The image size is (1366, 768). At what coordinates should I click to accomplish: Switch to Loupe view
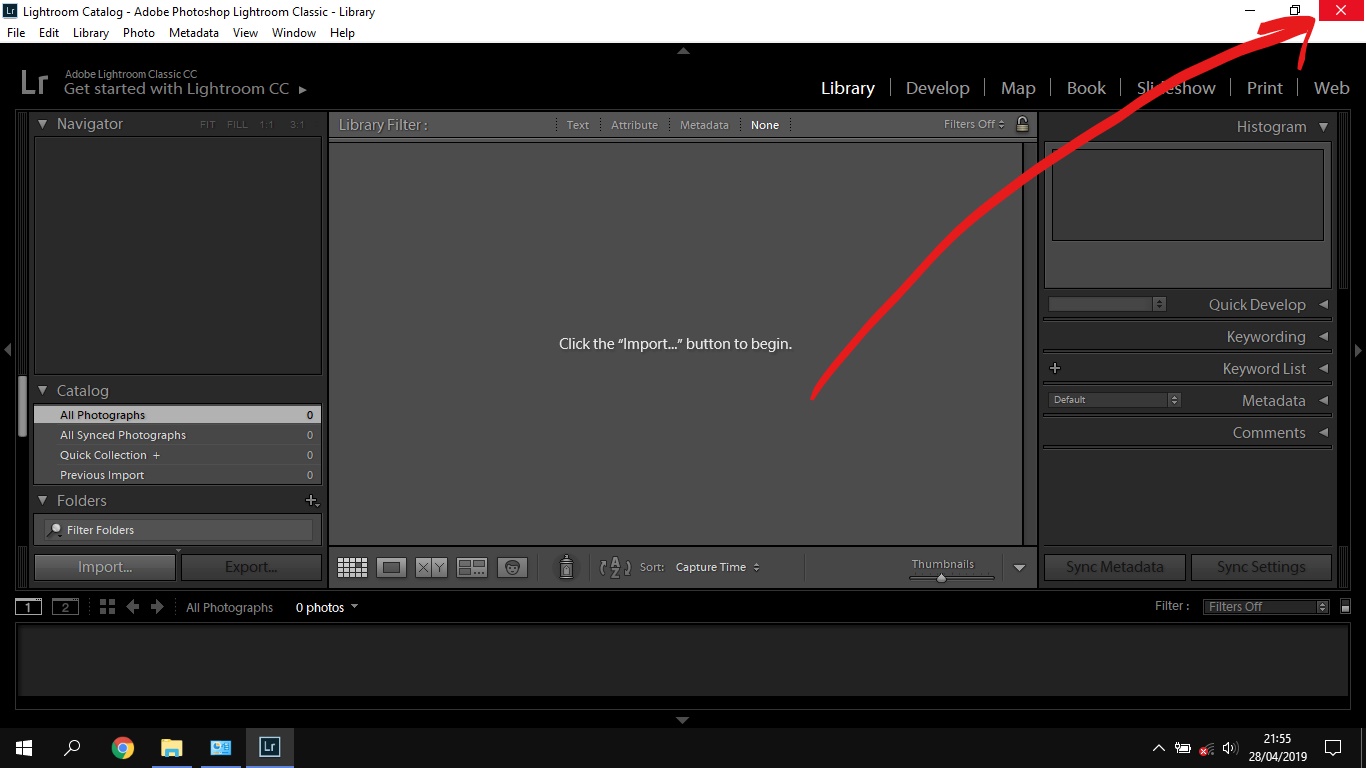tap(391, 568)
